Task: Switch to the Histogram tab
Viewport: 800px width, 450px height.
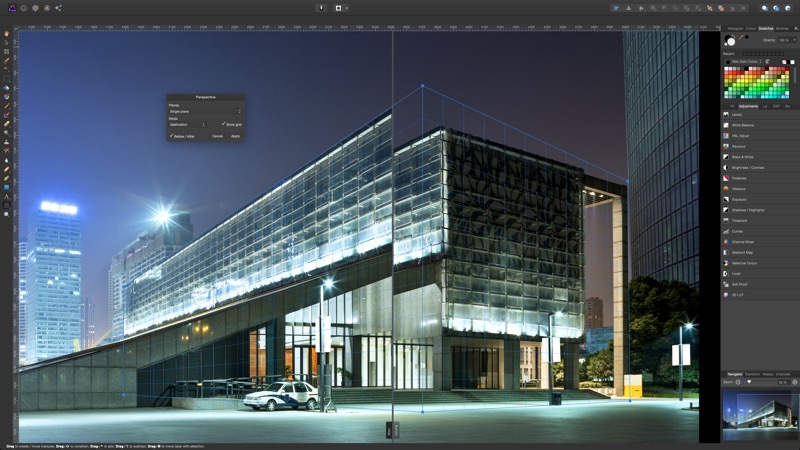Action: (x=735, y=28)
